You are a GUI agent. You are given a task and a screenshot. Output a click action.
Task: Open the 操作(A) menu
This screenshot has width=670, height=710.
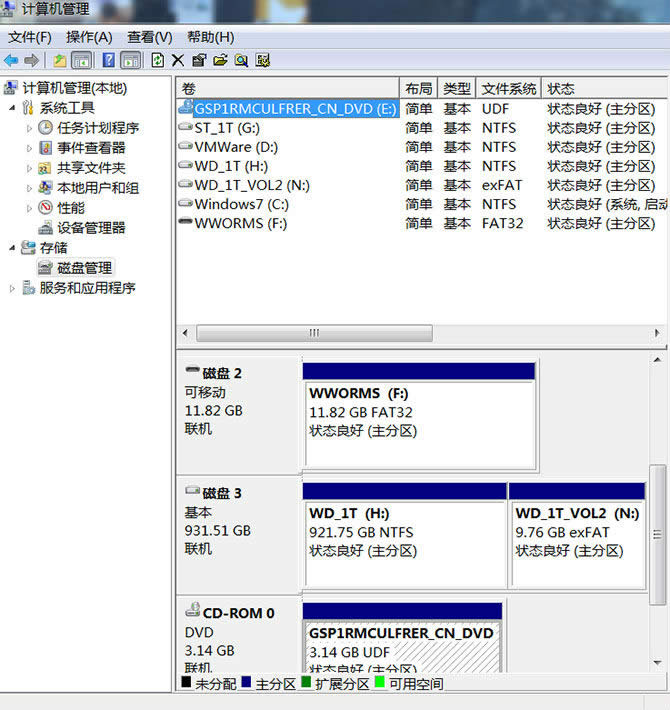click(x=89, y=37)
